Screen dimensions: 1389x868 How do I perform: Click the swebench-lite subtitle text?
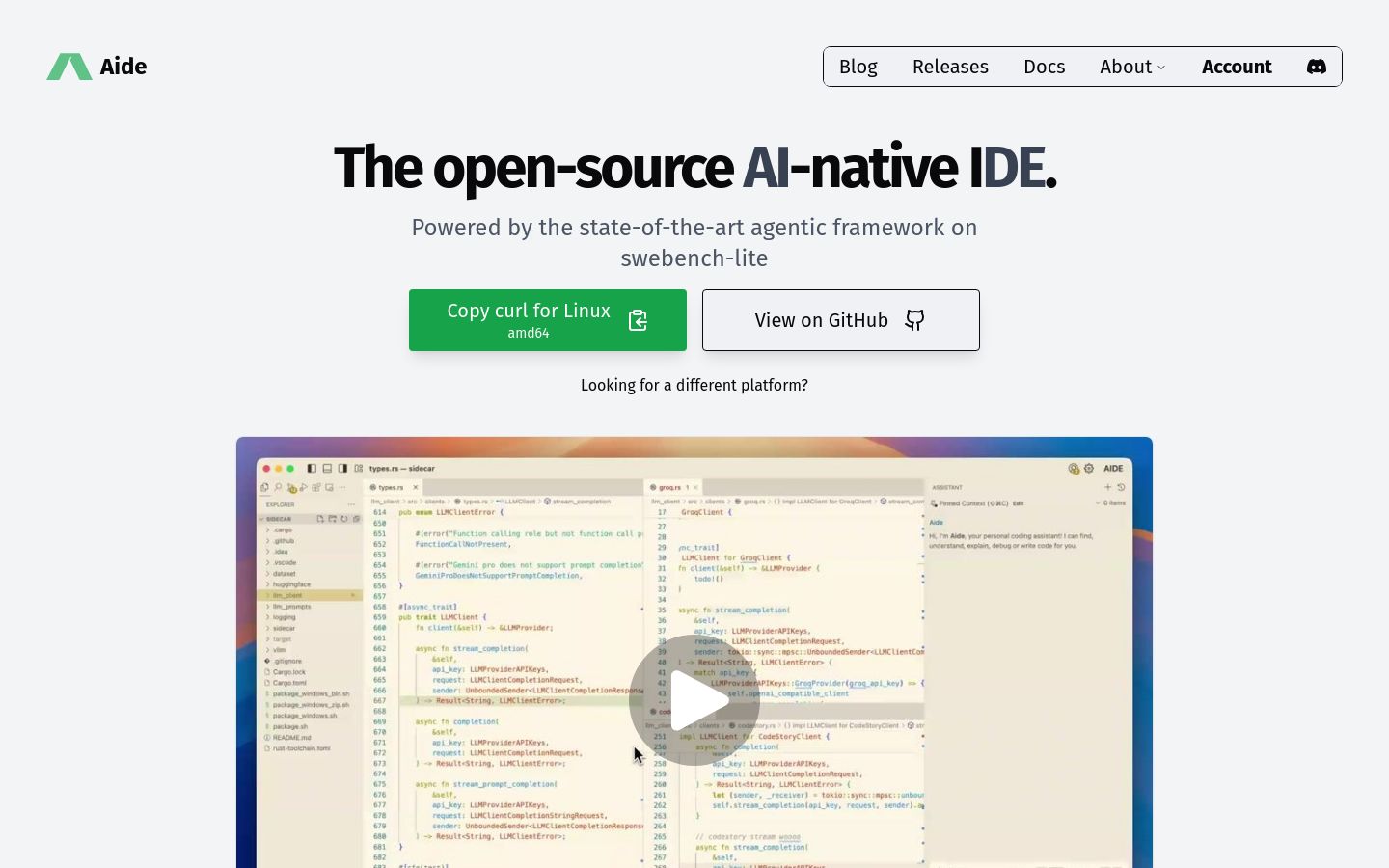pyautogui.click(x=694, y=258)
